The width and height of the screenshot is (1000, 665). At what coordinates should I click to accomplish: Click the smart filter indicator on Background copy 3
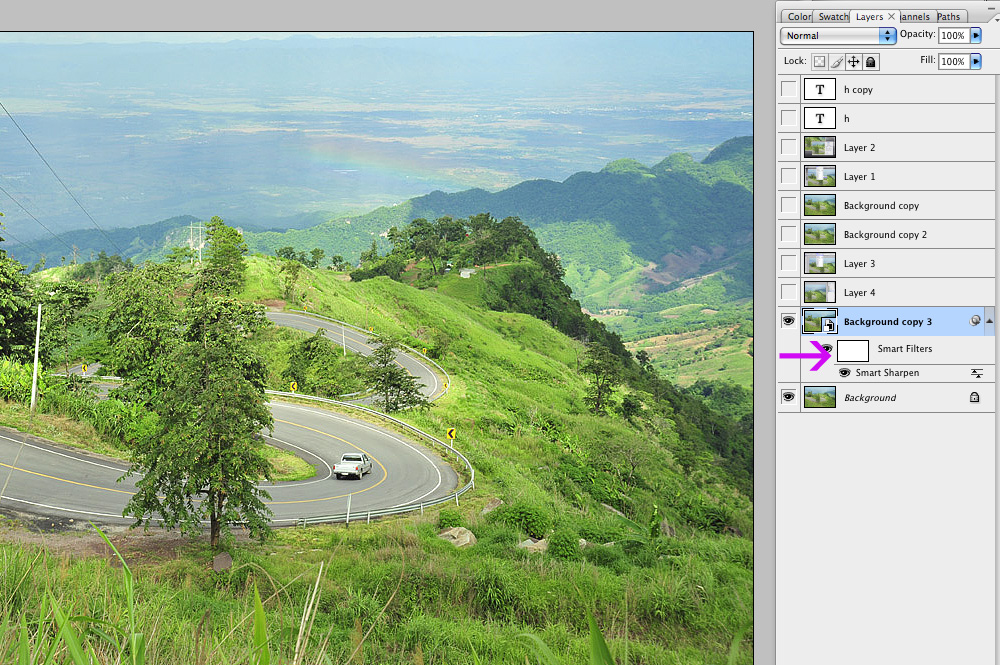point(975,321)
